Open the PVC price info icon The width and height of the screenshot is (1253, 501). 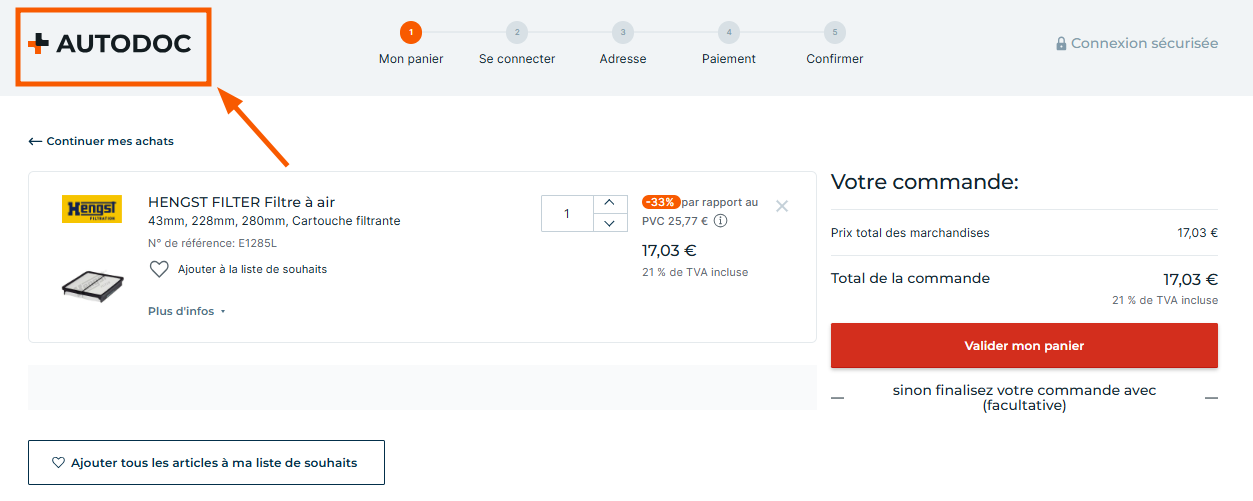(720, 221)
